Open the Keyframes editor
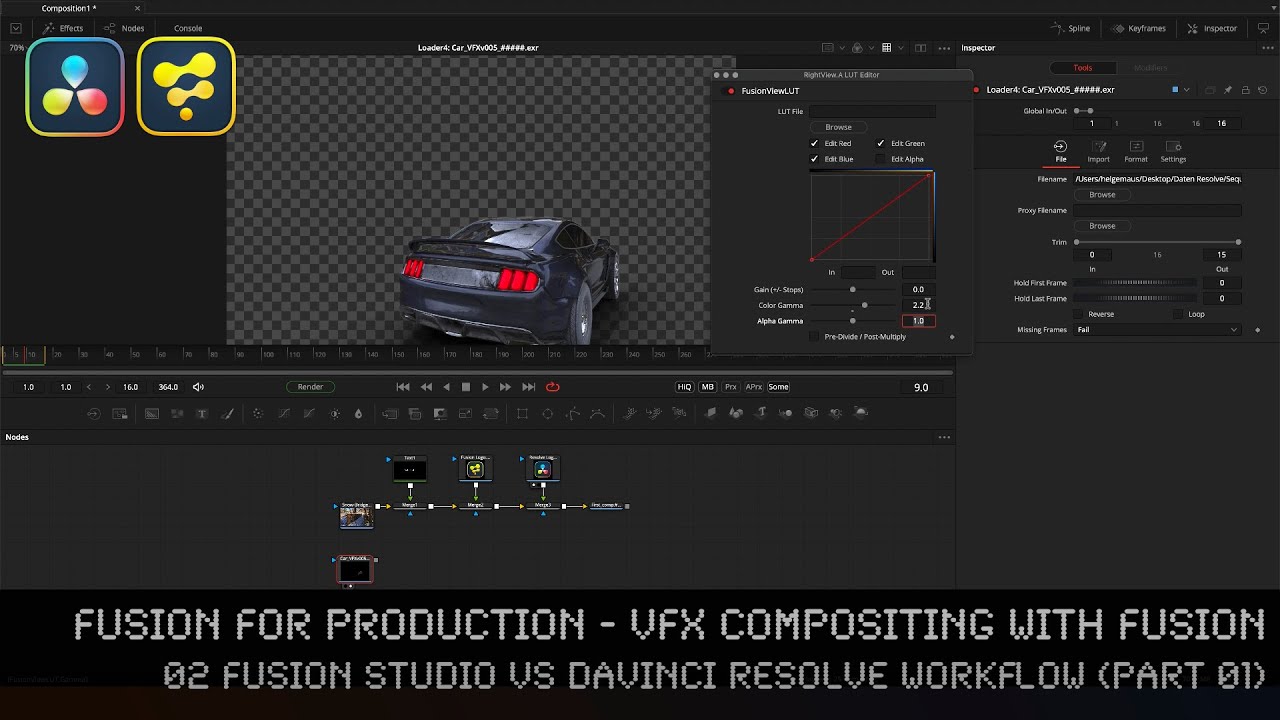This screenshot has height=720, width=1280. [x=1138, y=28]
